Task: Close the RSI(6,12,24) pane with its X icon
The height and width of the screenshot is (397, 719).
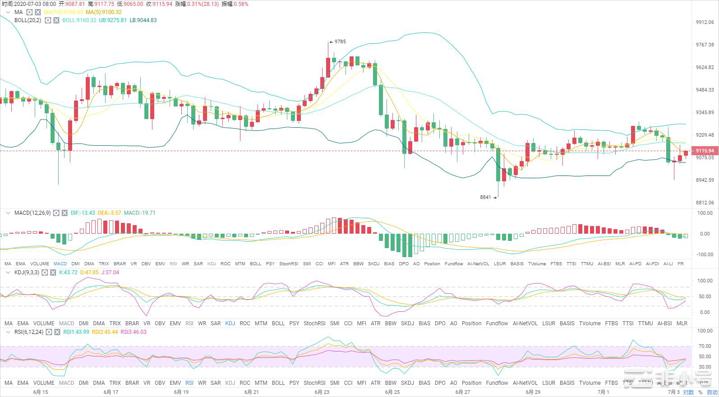Action: [56, 331]
